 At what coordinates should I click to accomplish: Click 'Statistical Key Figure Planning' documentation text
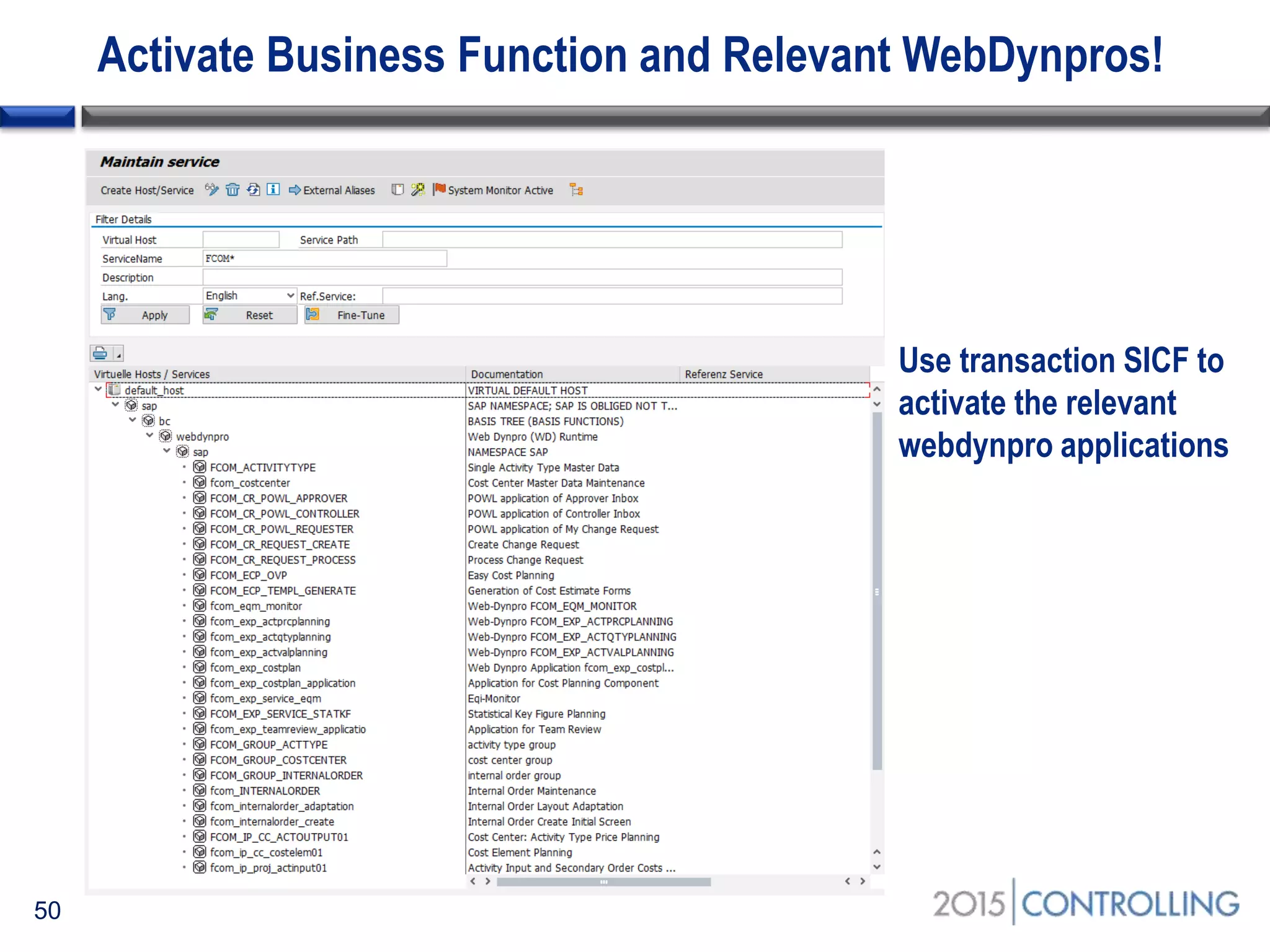coord(536,714)
